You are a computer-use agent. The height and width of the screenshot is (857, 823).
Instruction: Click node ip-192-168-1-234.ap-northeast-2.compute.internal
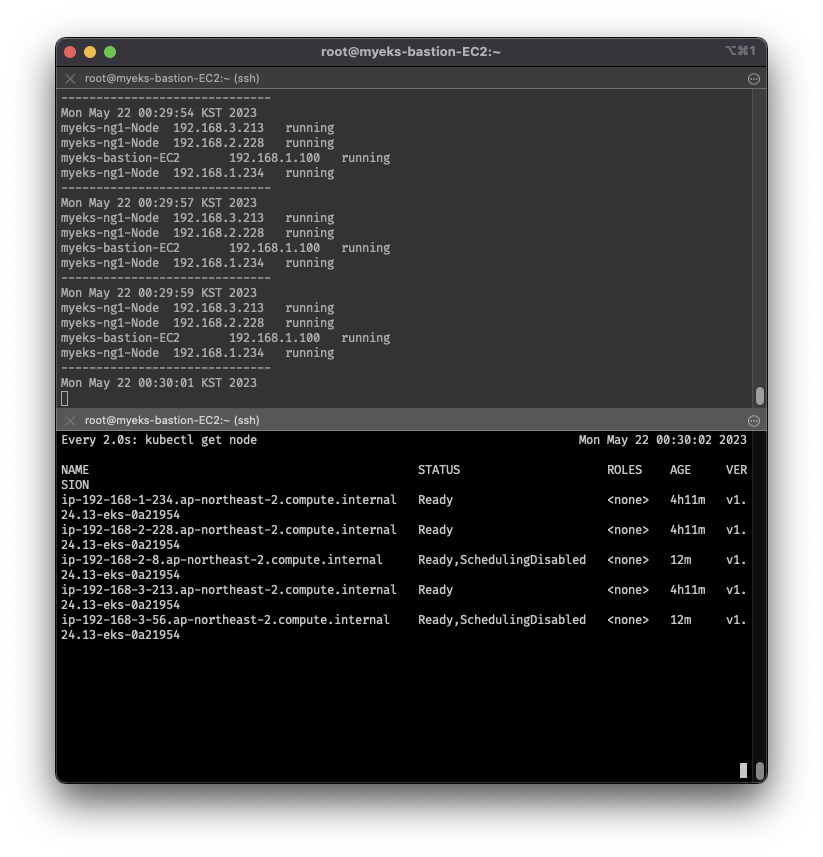[x=228, y=500]
